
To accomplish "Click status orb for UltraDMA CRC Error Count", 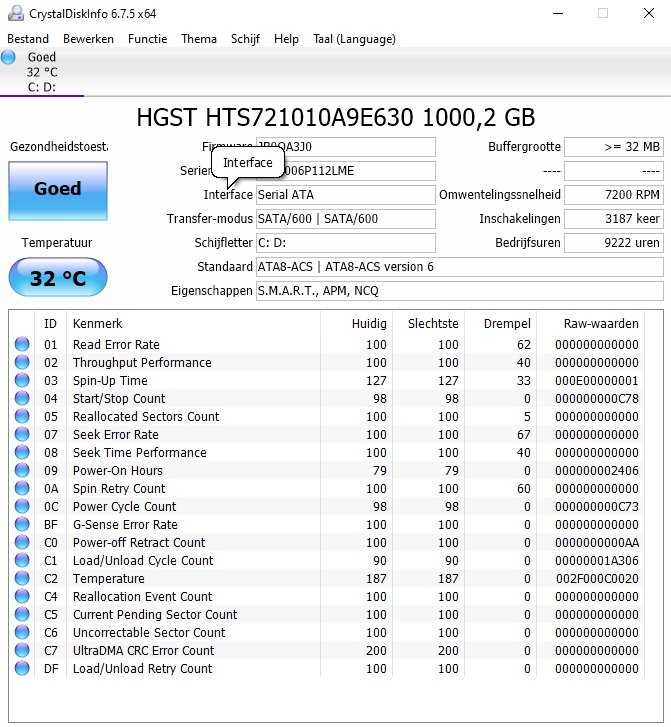I will click(x=22, y=650).
